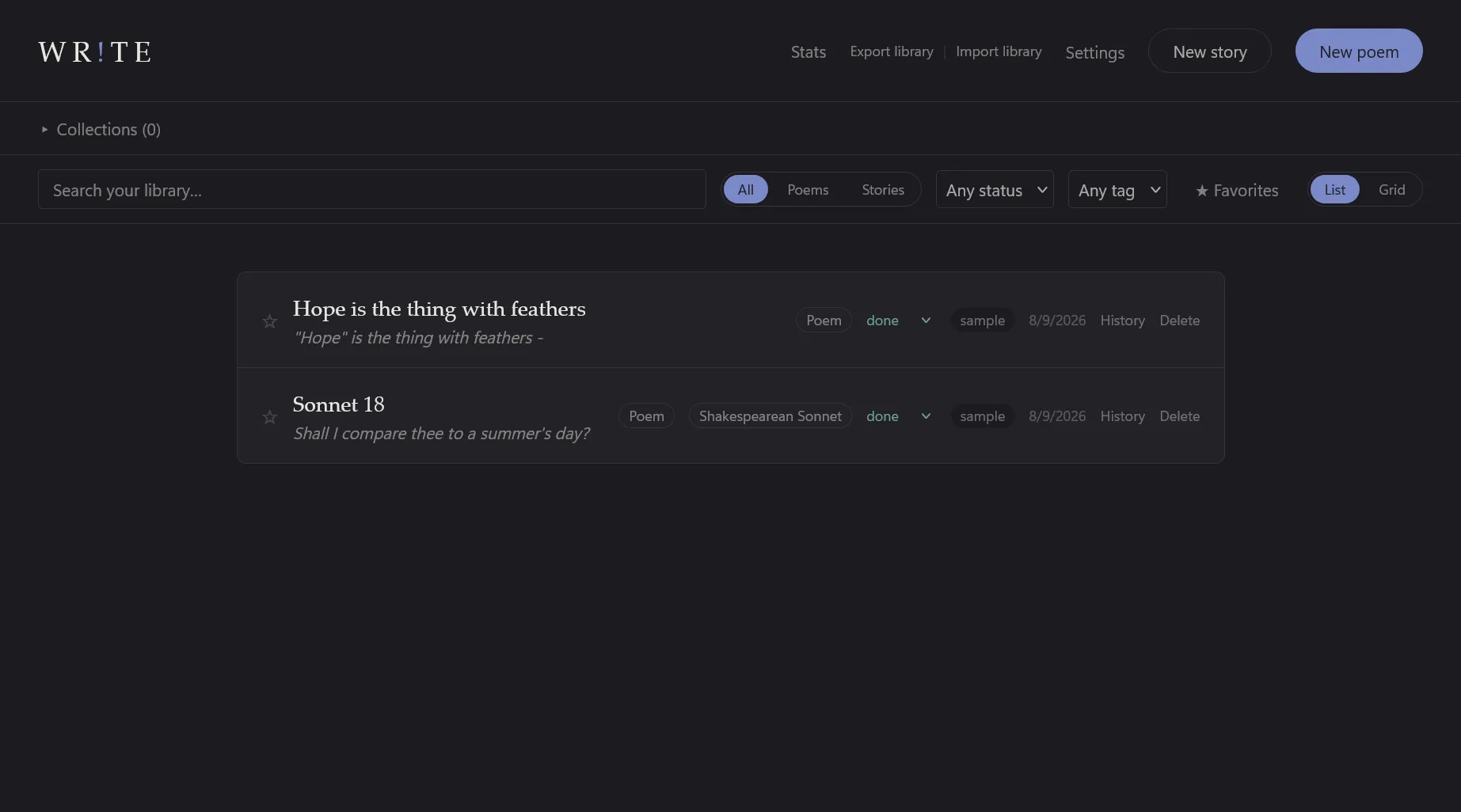The height and width of the screenshot is (812, 1461).
Task: Delete the Hope is the thing with feathers poem
Action: pos(1179,321)
